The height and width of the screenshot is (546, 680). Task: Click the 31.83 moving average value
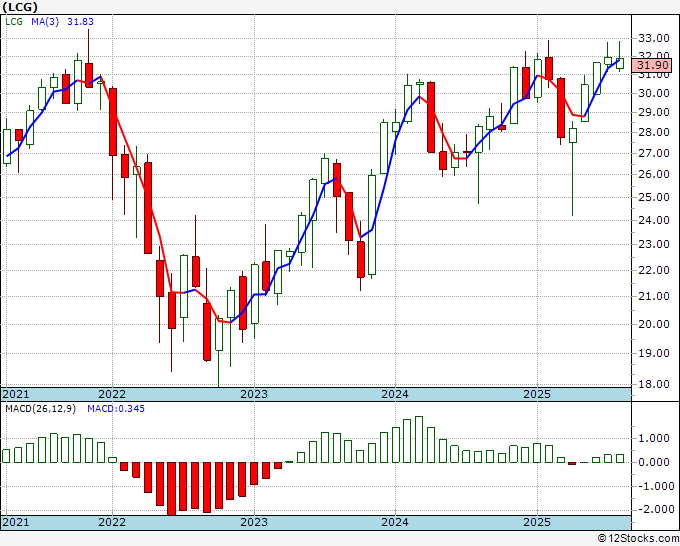80,22
